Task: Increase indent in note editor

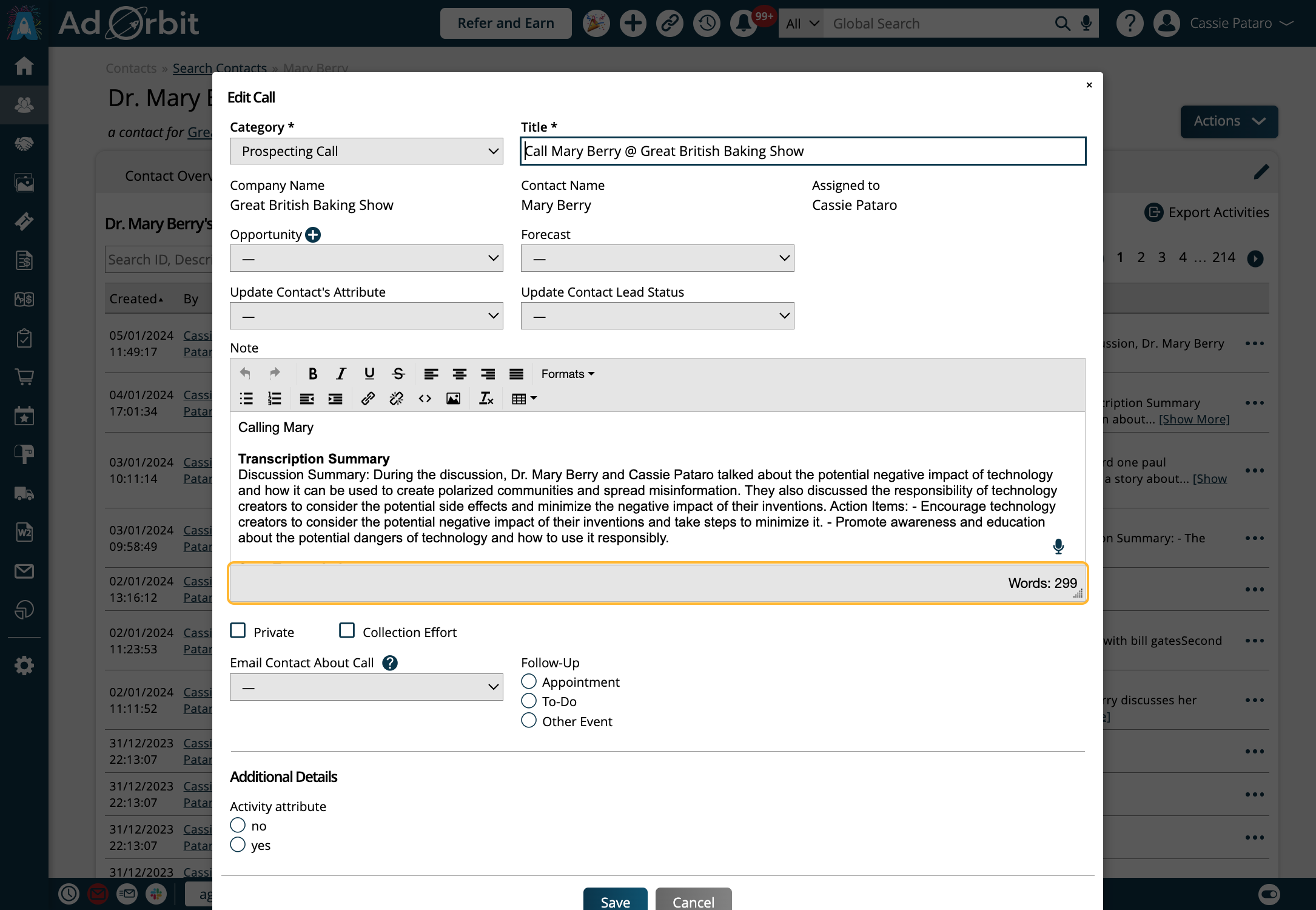Action: [x=335, y=399]
